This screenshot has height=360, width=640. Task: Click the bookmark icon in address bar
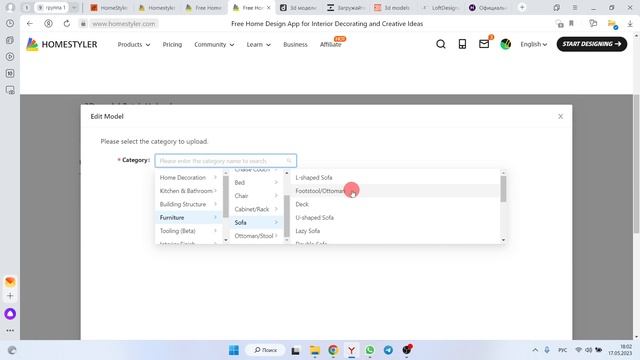point(571,24)
